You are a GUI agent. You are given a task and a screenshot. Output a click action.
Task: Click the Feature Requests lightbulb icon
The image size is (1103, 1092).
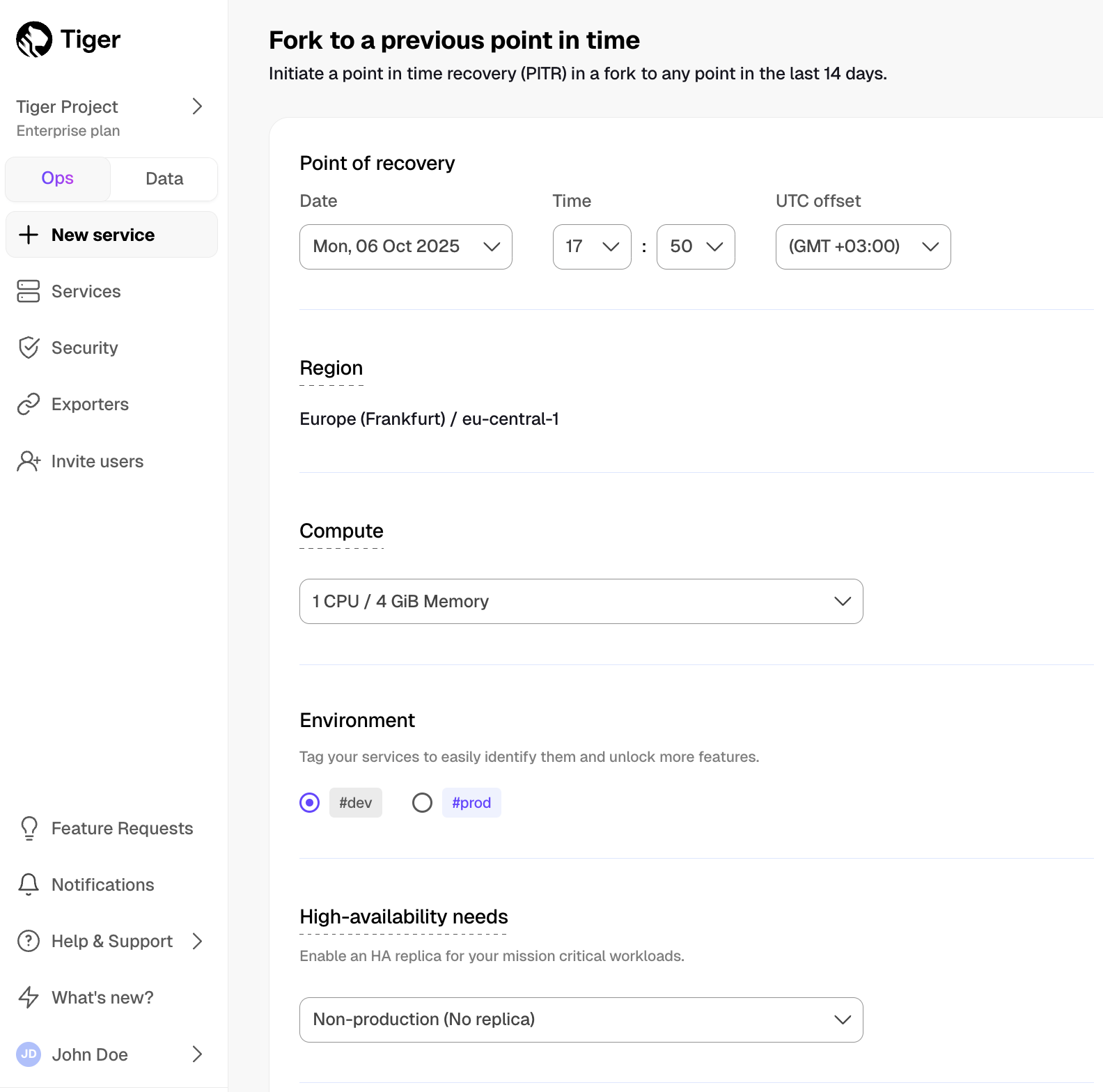pyautogui.click(x=29, y=828)
